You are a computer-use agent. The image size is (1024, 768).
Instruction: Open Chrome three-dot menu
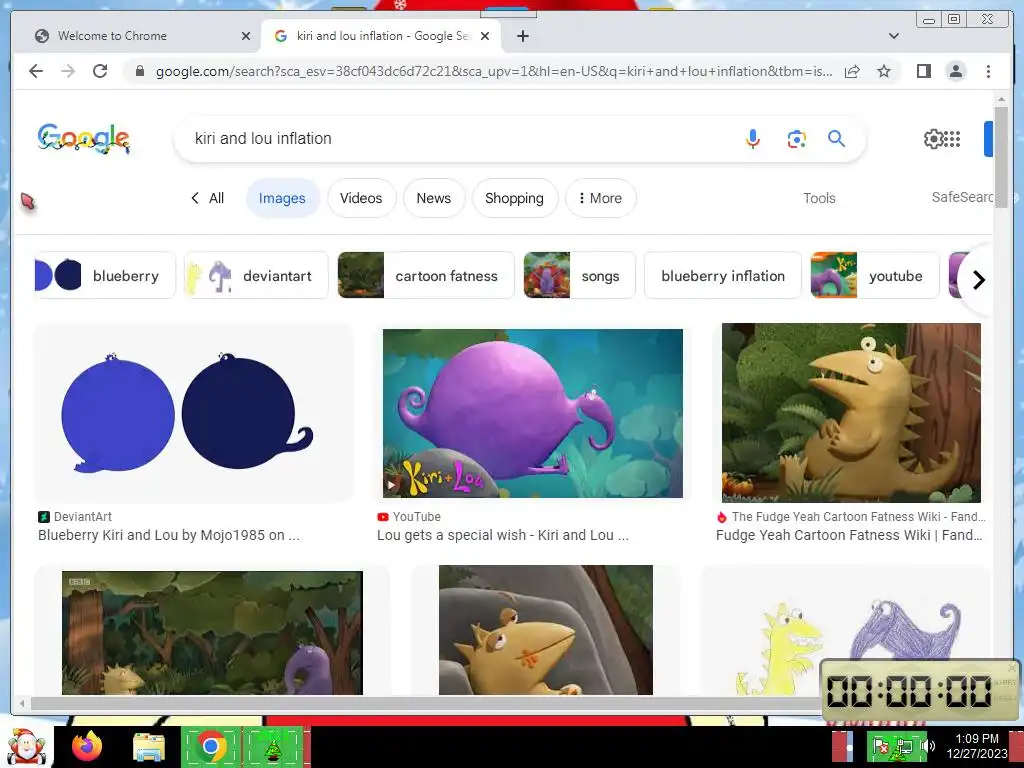coord(988,71)
